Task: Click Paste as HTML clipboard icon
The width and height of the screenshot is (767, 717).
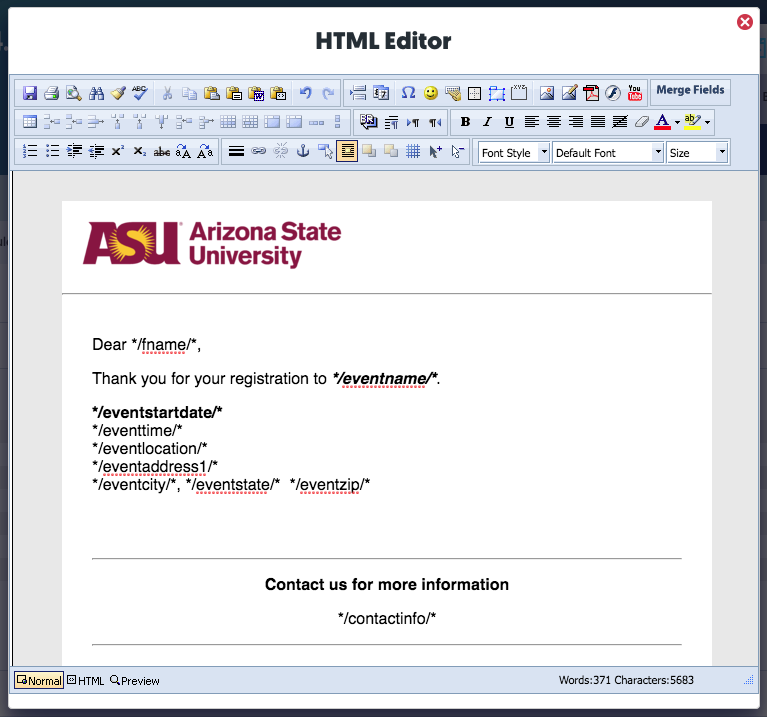Action: pyautogui.click(x=278, y=93)
